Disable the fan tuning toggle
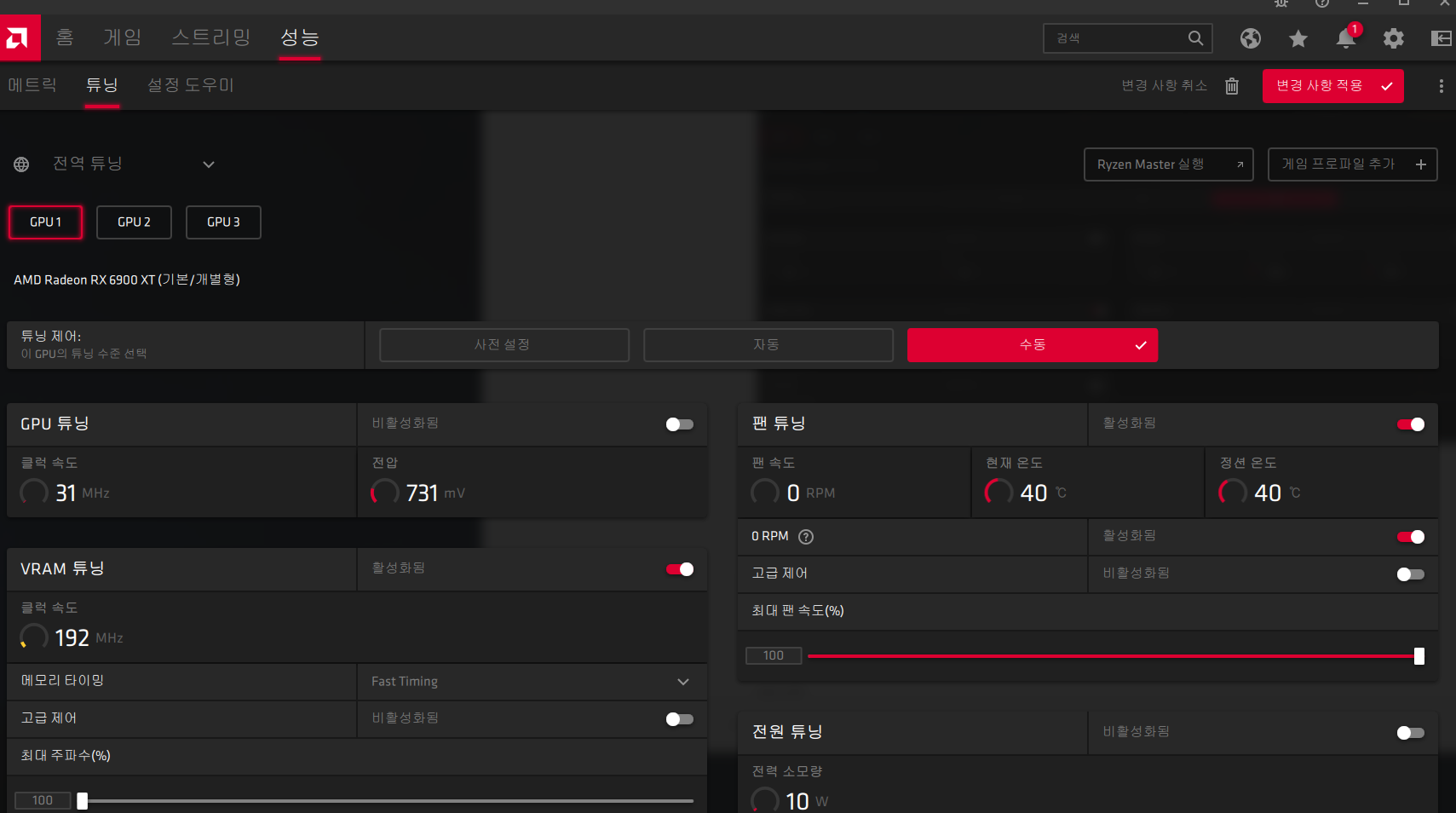The width and height of the screenshot is (1456, 813). [1410, 424]
